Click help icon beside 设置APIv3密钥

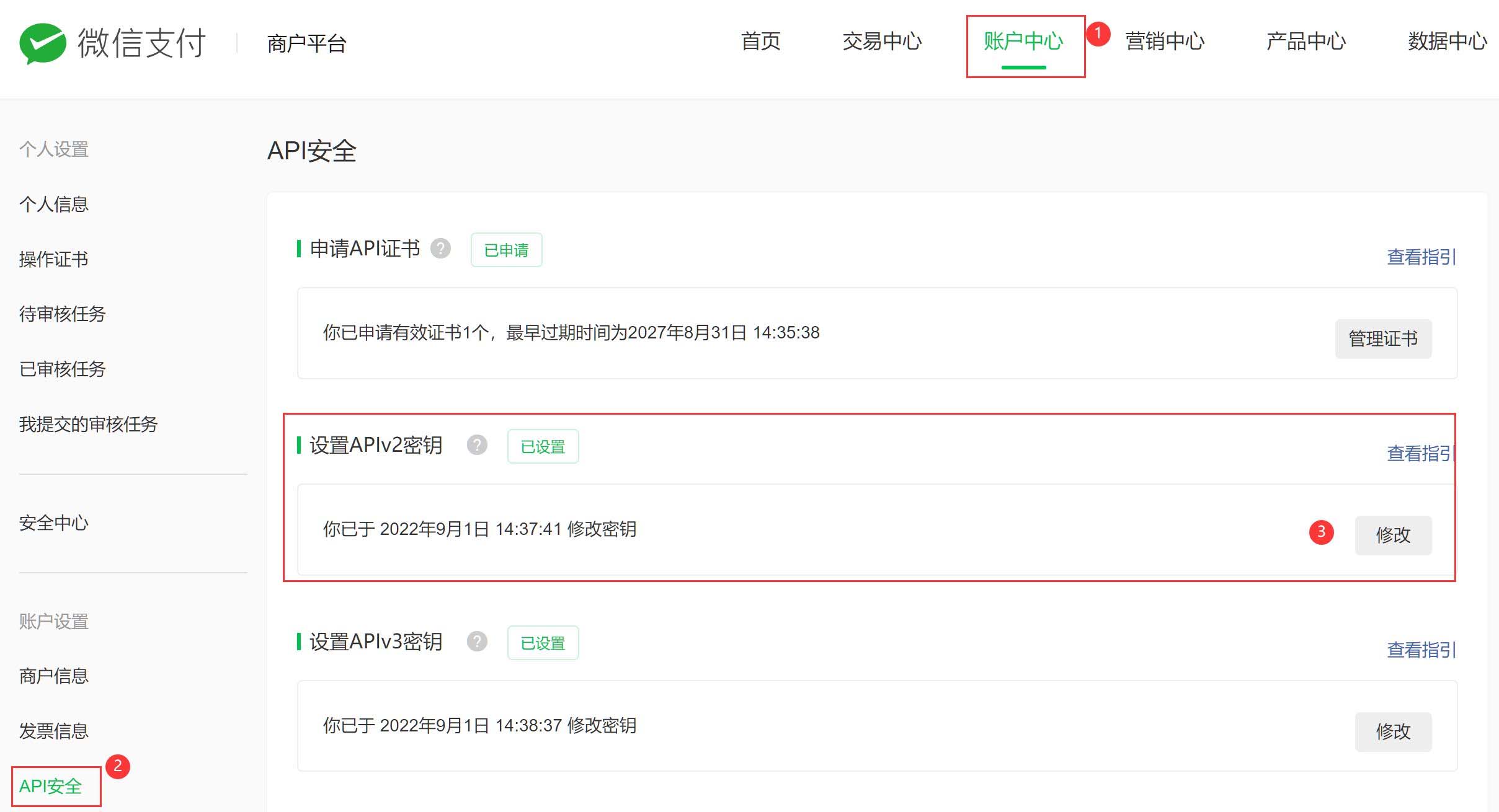pyautogui.click(x=477, y=642)
